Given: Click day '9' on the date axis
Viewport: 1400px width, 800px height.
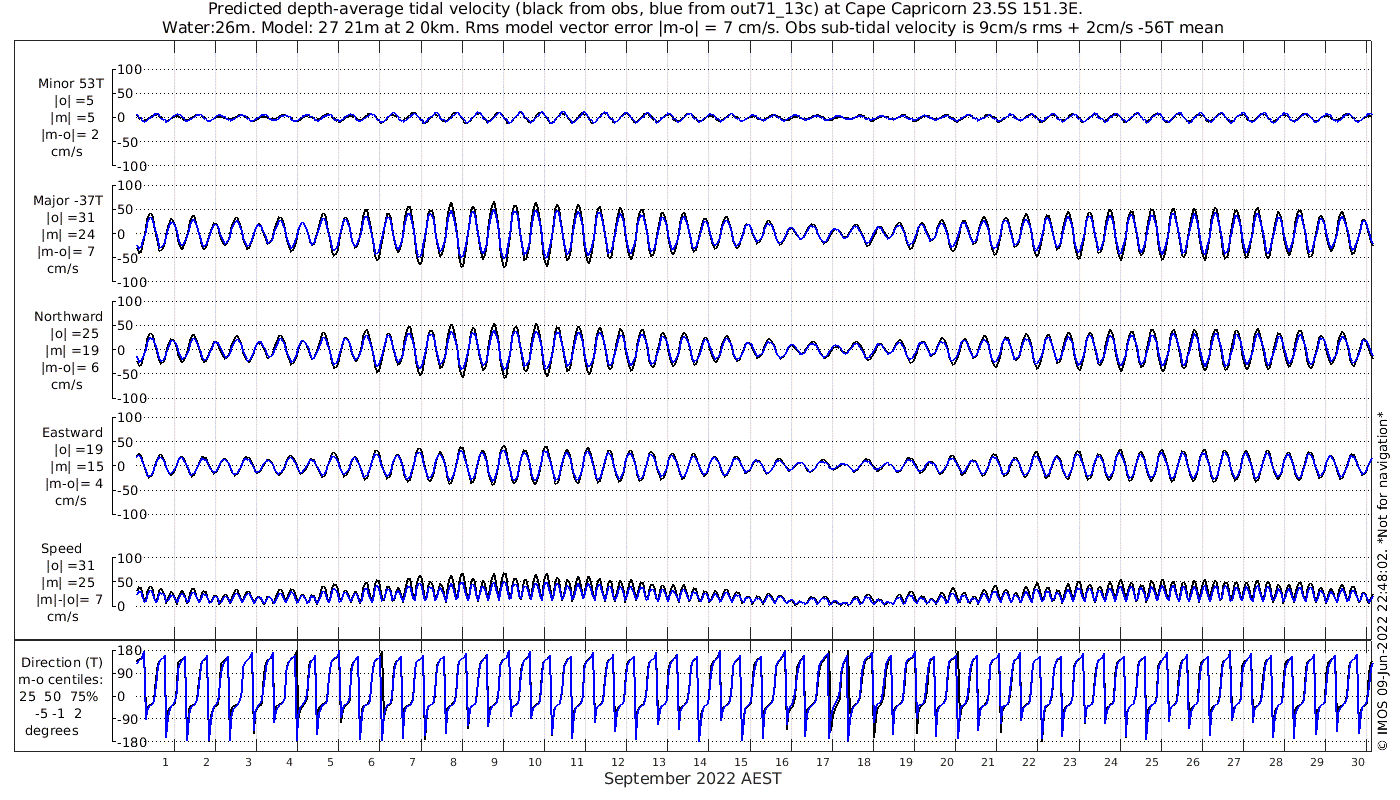Looking at the screenshot, I should coord(494,762).
